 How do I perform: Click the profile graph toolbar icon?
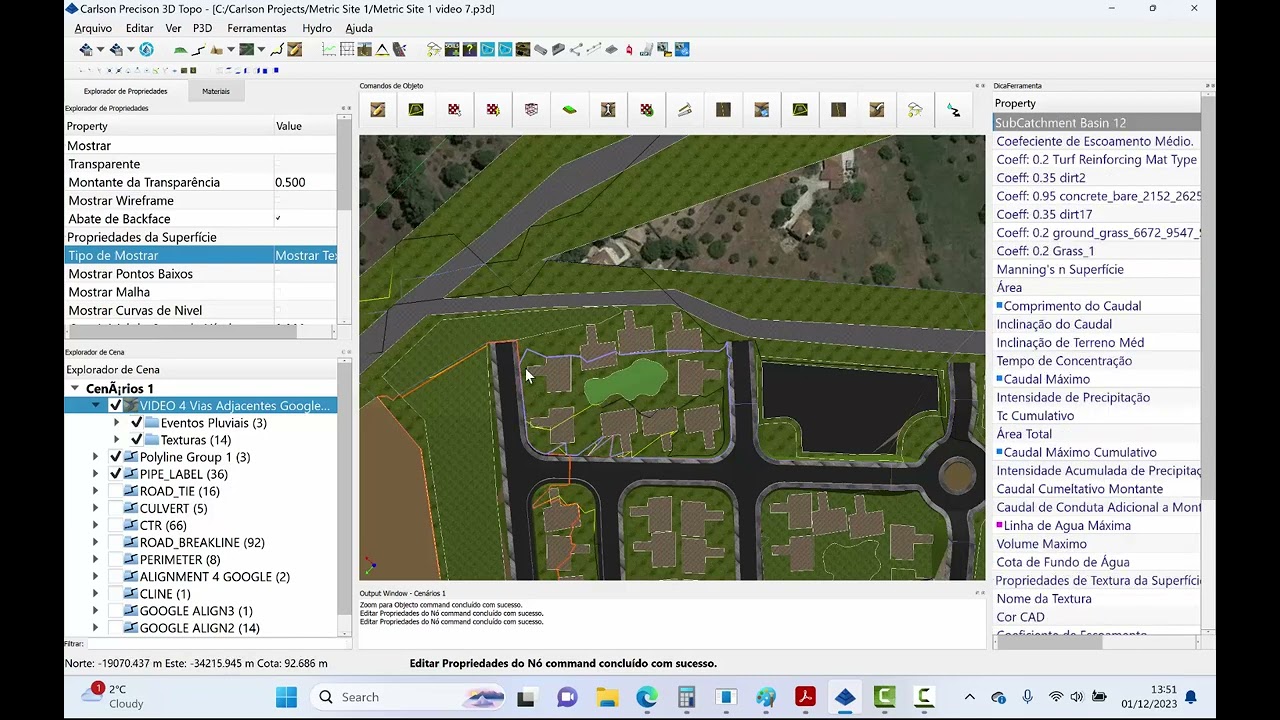point(329,49)
